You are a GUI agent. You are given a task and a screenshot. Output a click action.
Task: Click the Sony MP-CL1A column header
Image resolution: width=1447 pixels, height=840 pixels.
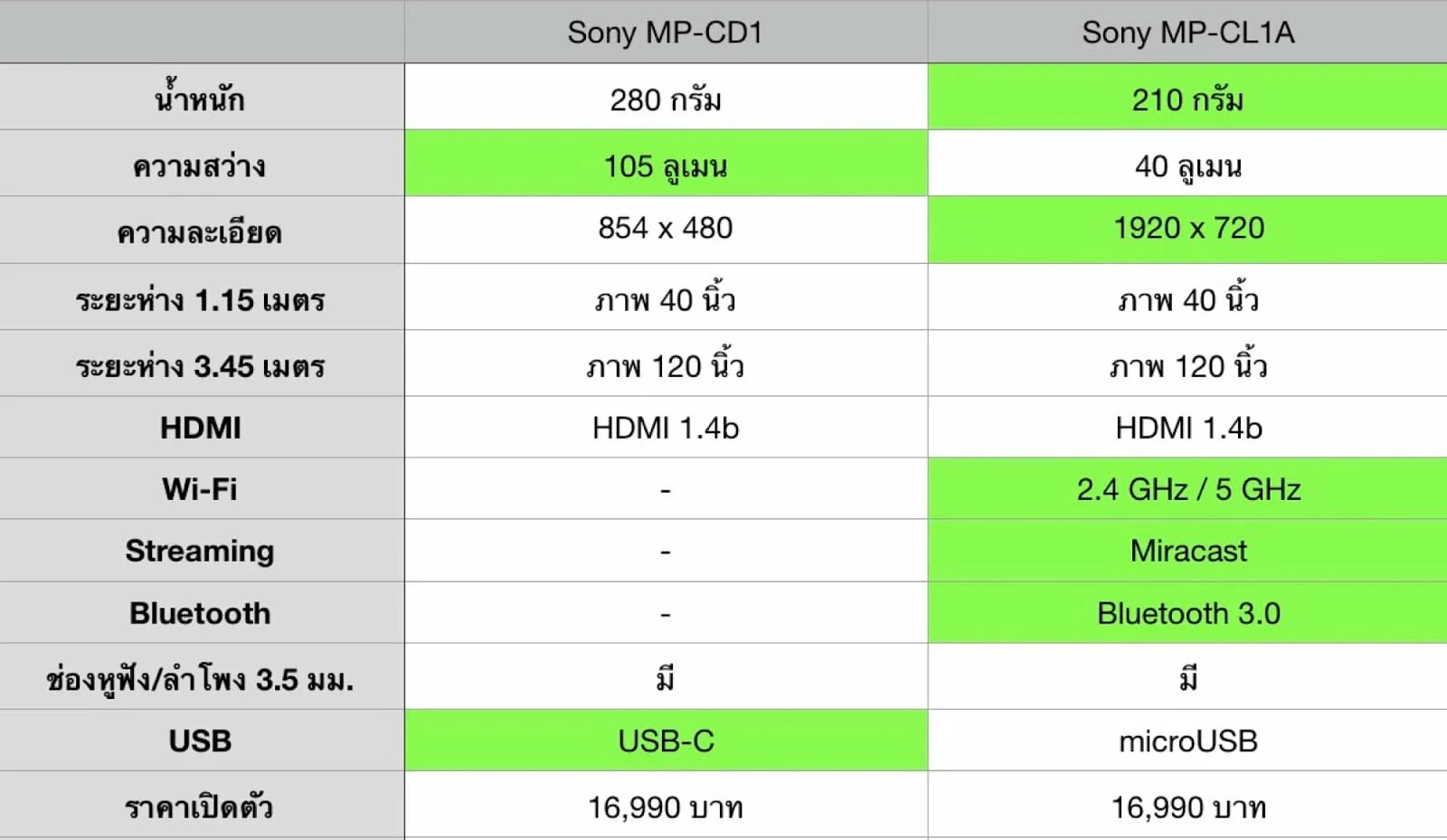tap(1187, 33)
